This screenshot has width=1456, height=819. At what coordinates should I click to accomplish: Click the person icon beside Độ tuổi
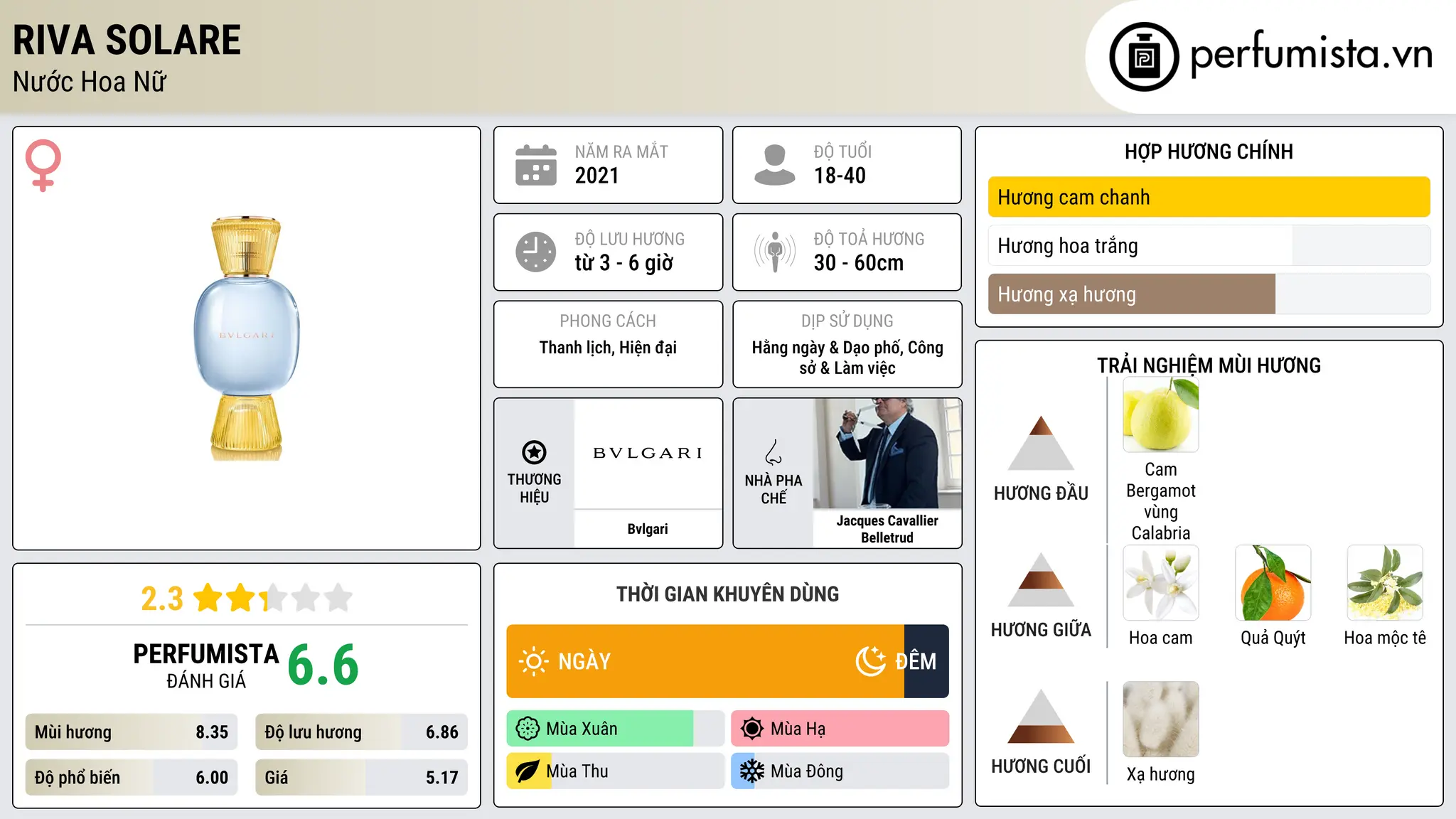[774, 165]
